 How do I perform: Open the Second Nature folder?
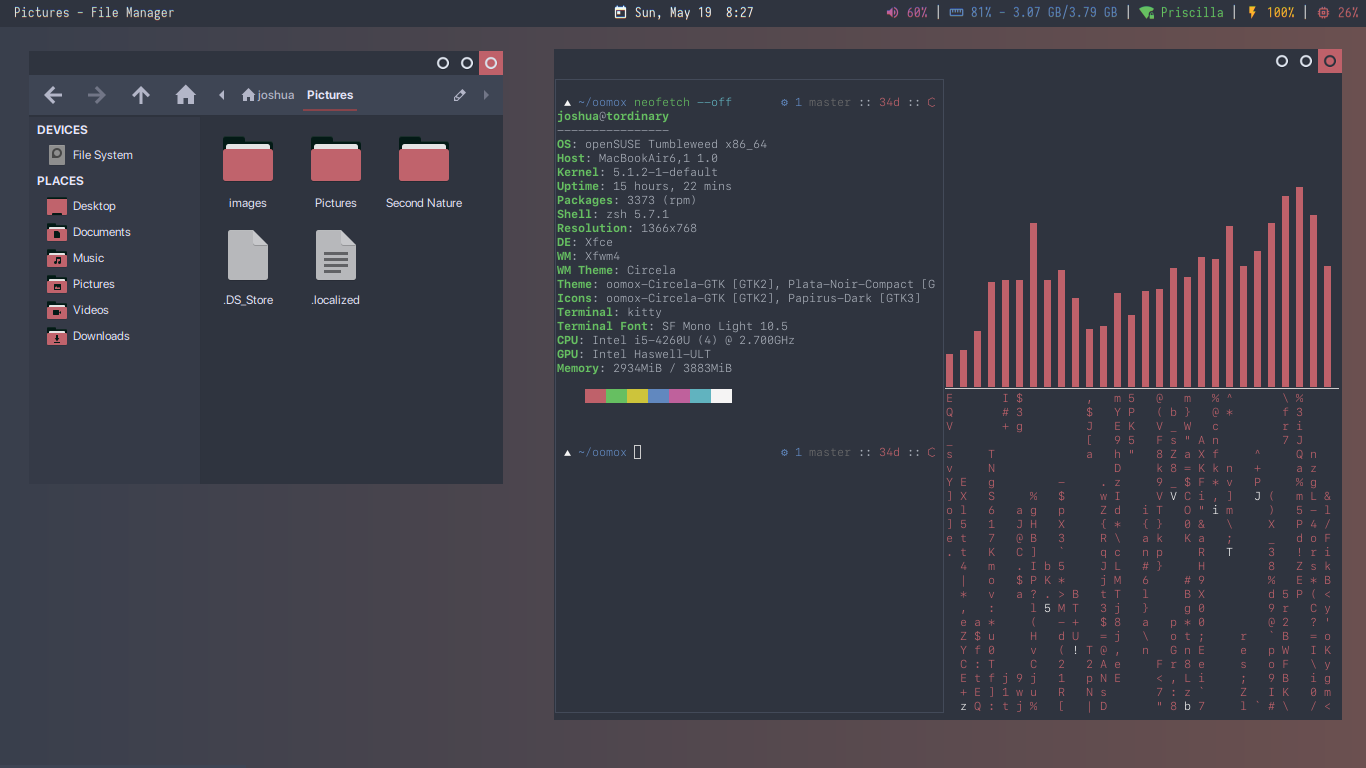[x=424, y=161]
